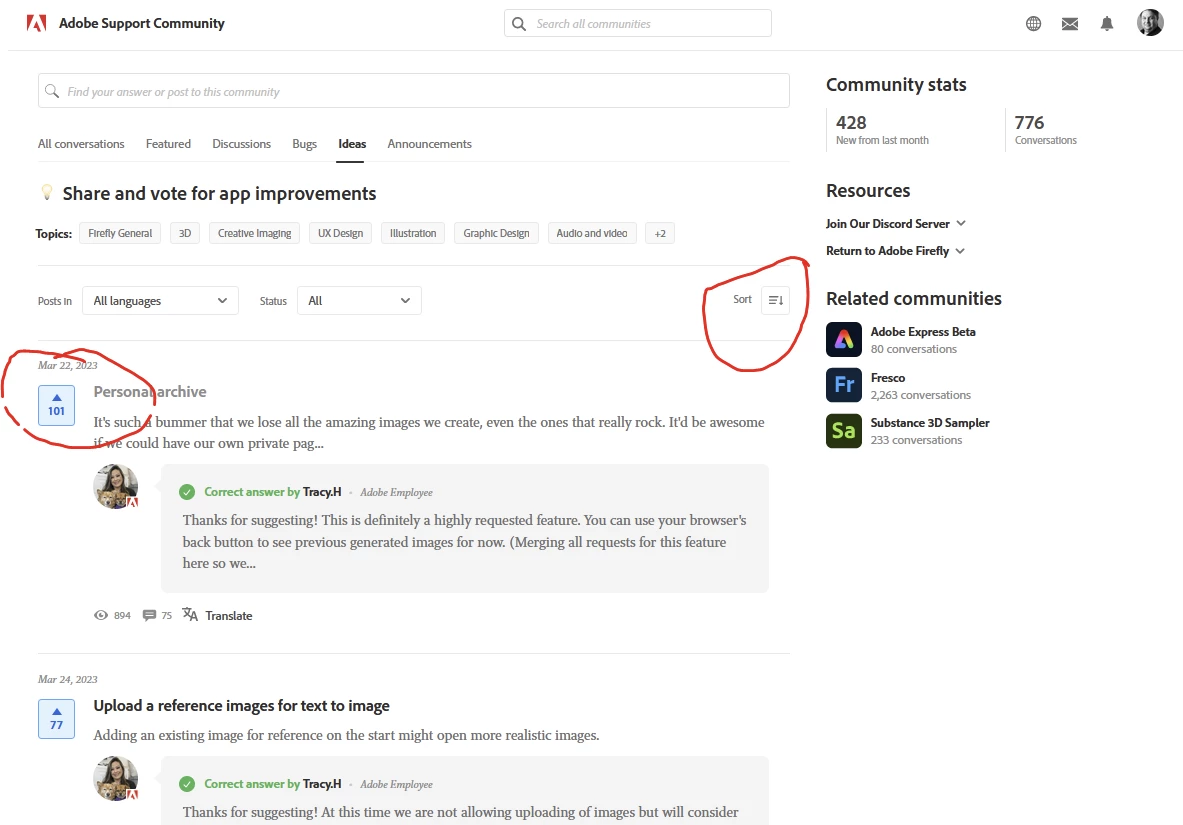Filter by Firefly General topic
Screen dimensions: 1183x825
click(120, 233)
